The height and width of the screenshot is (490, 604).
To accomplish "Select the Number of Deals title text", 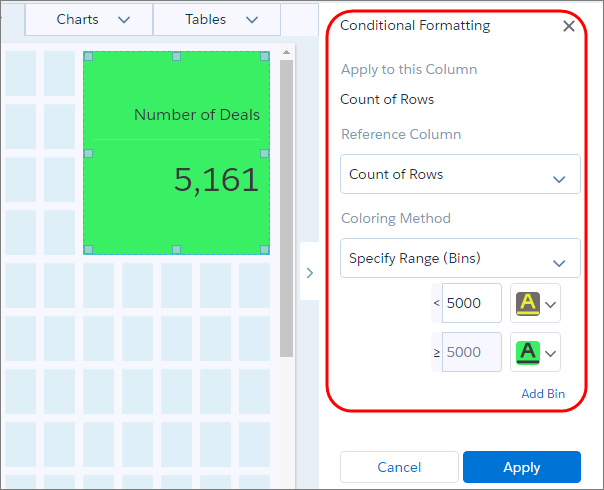I will point(196,114).
